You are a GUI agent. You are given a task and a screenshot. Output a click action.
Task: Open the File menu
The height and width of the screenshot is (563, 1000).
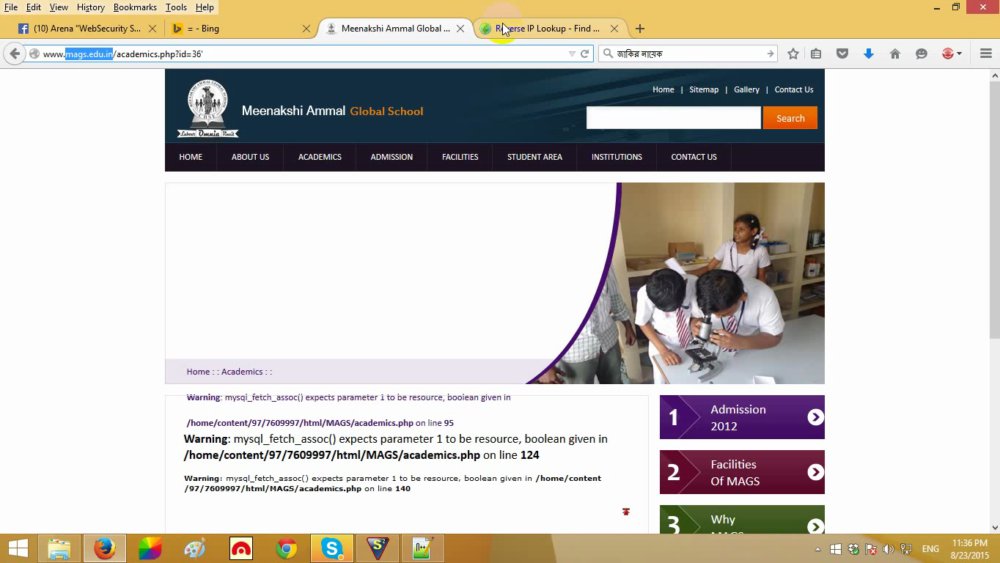pos(11,8)
